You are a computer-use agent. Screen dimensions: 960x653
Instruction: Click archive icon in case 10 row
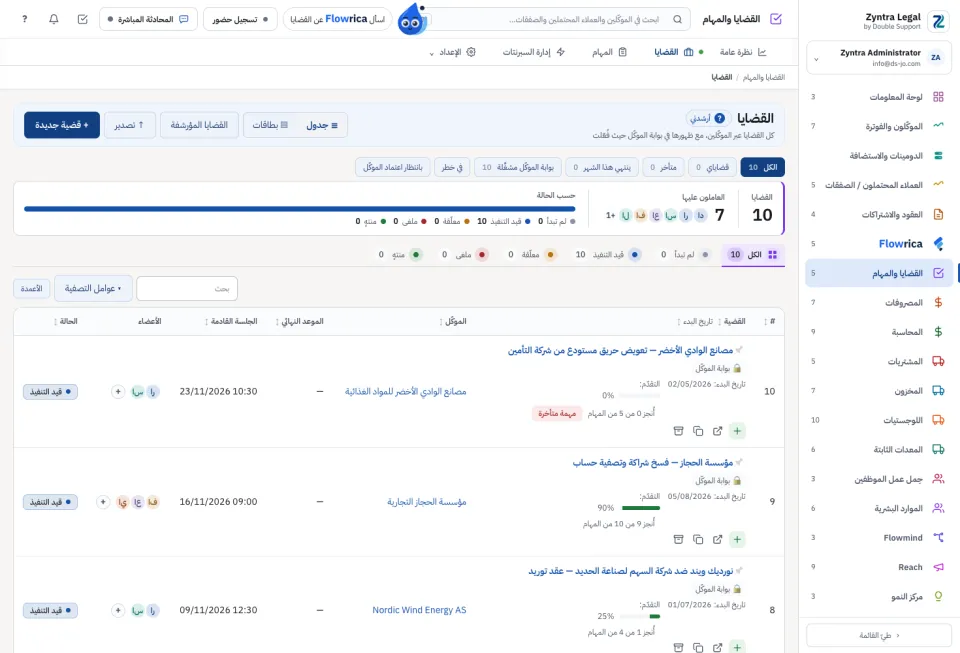click(678, 431)
